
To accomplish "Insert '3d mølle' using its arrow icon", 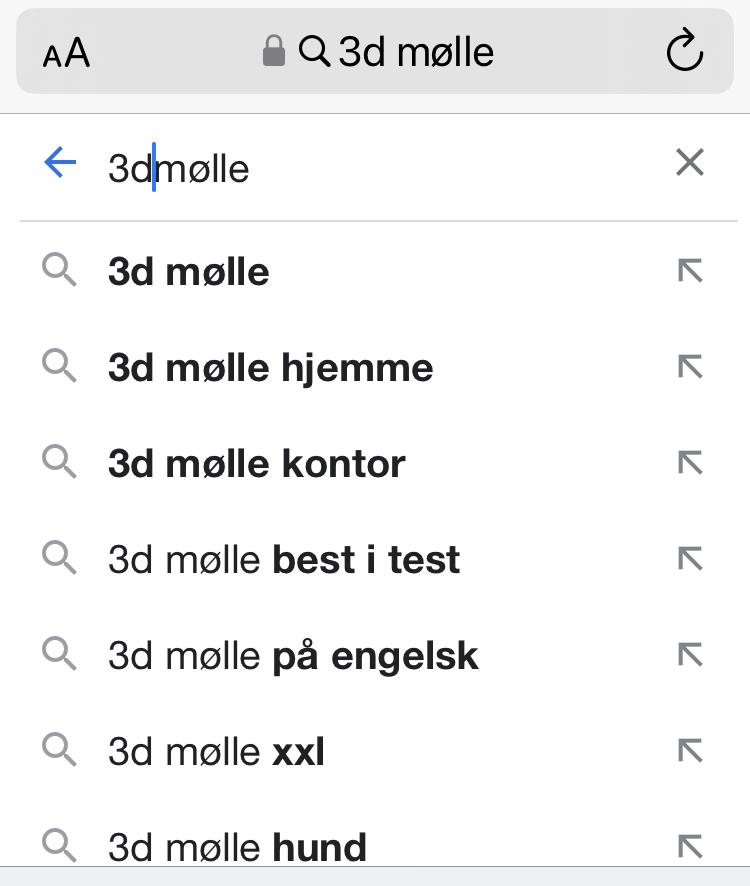I will 690,271.
